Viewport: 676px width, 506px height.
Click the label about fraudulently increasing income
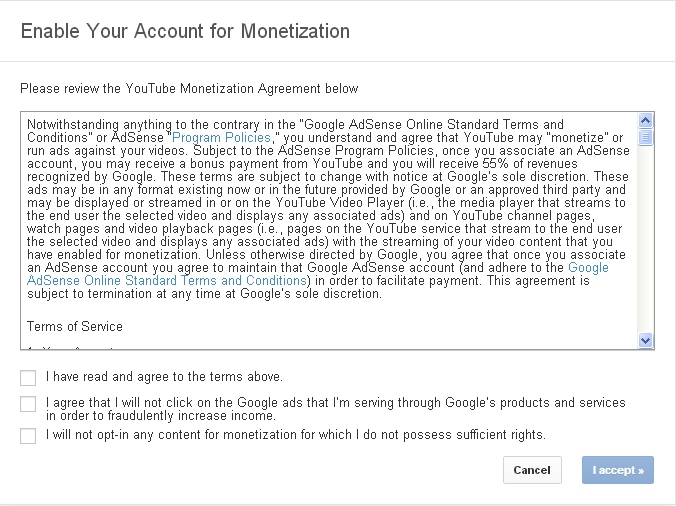[336, 409]
